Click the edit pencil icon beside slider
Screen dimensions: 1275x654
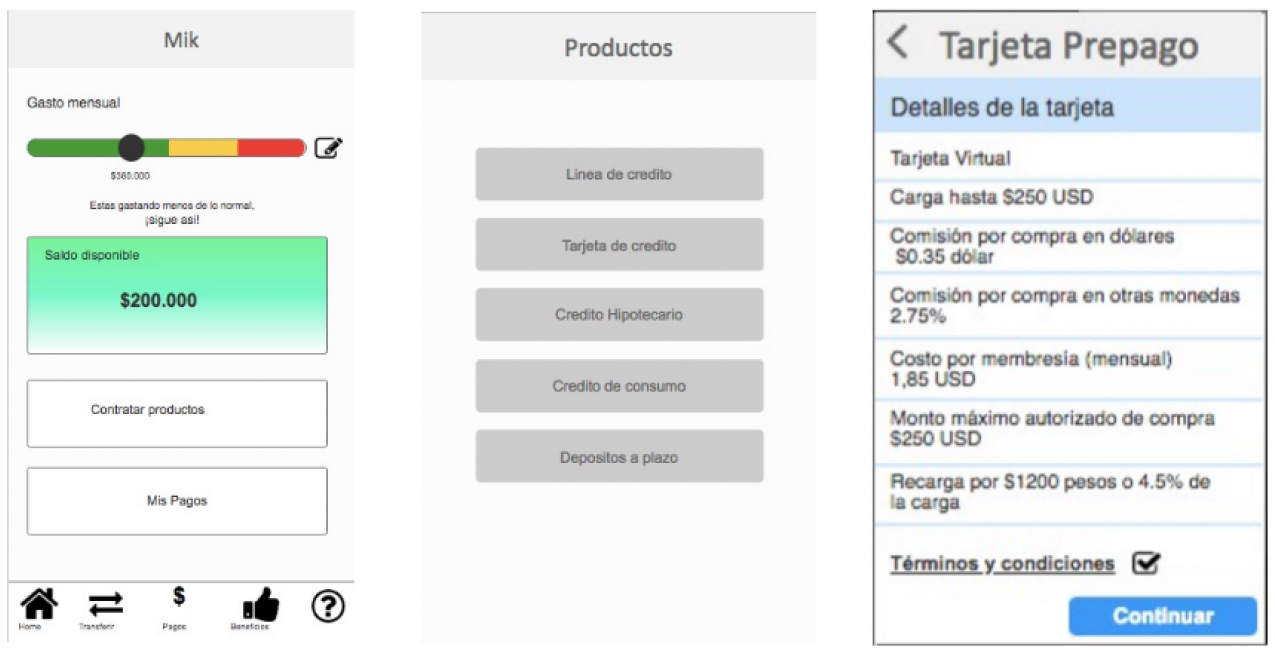[x=328, y=148]
